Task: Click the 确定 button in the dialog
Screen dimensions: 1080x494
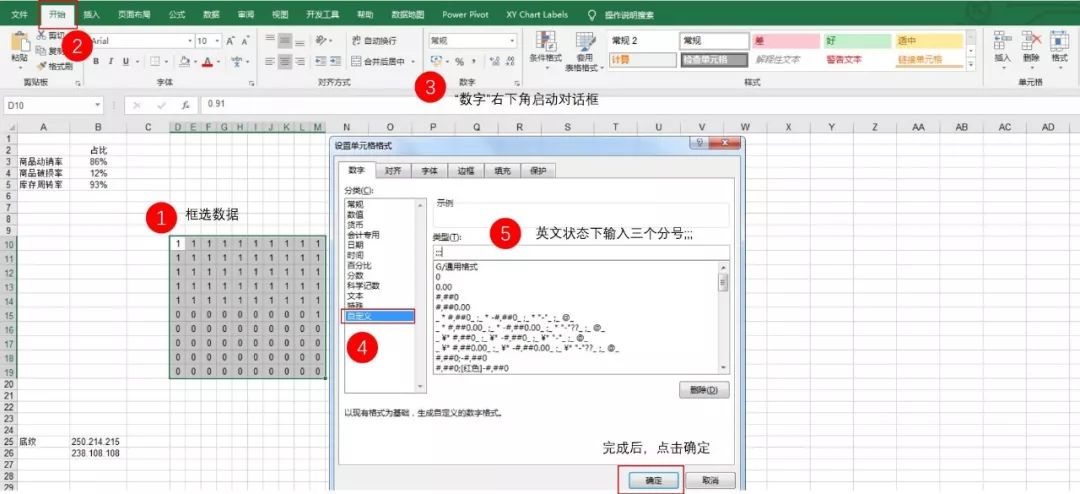Action: [x=651, y=480]
